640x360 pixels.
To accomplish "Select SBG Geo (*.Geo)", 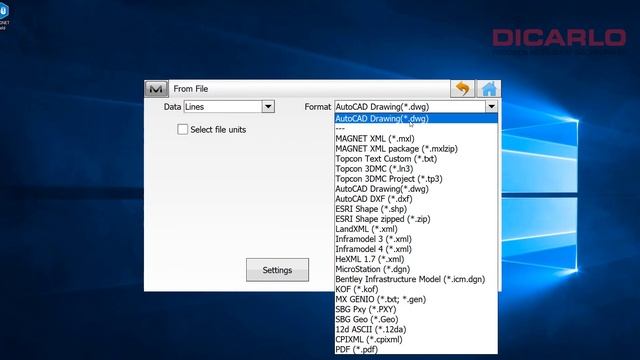I will [416, 319].
